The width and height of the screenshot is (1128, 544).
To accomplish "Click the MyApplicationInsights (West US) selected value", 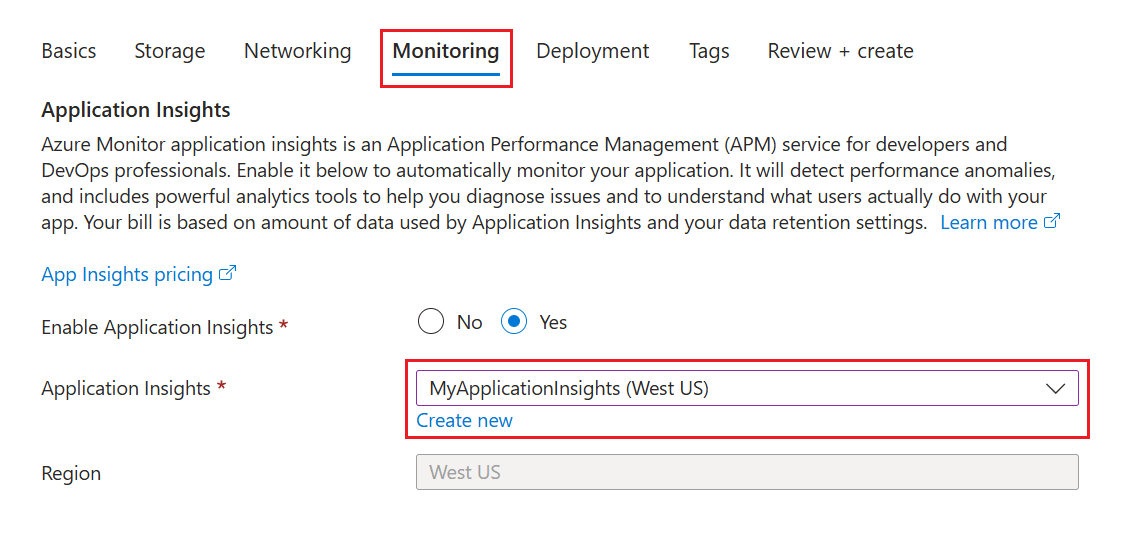I will pos(569,389).
